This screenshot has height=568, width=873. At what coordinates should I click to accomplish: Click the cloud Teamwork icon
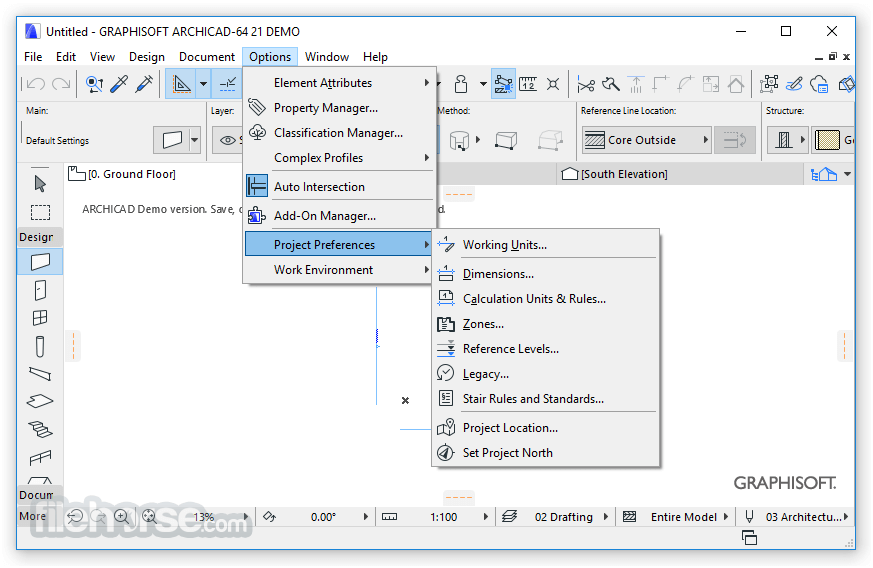click(x=819, y=84)
